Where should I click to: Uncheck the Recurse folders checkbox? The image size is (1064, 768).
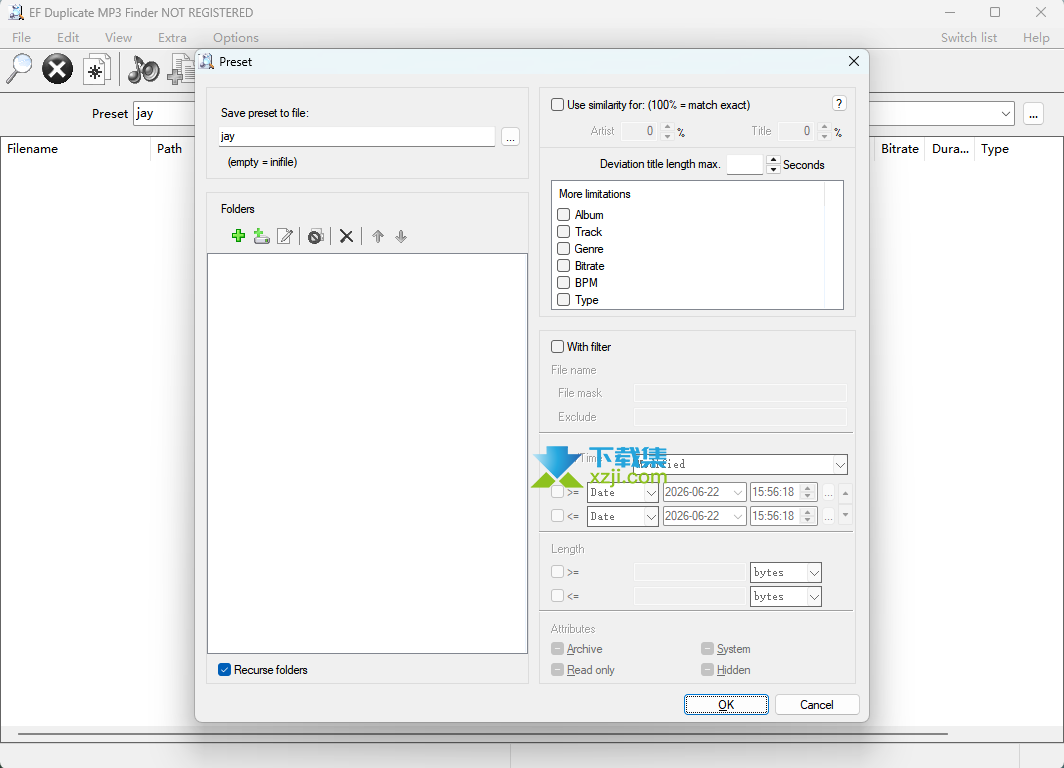pyautogui.click(x=225, y=670)
